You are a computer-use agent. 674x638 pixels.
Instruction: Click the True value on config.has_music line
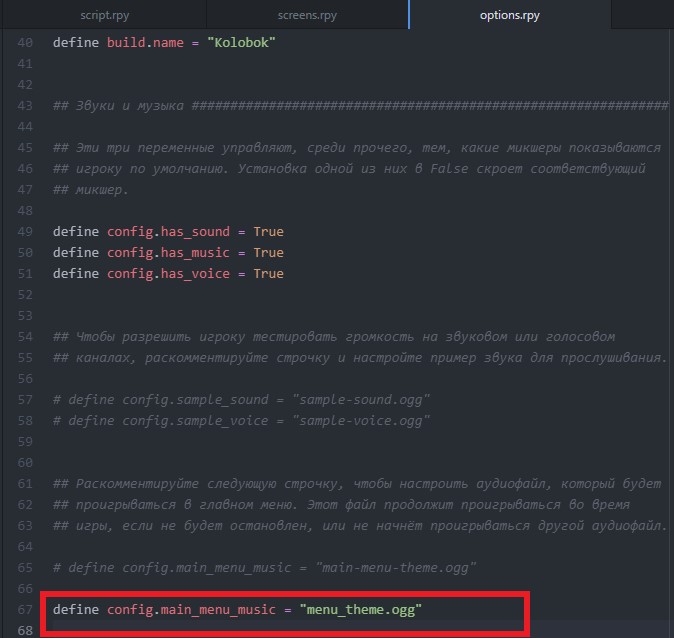click(268, 253)
